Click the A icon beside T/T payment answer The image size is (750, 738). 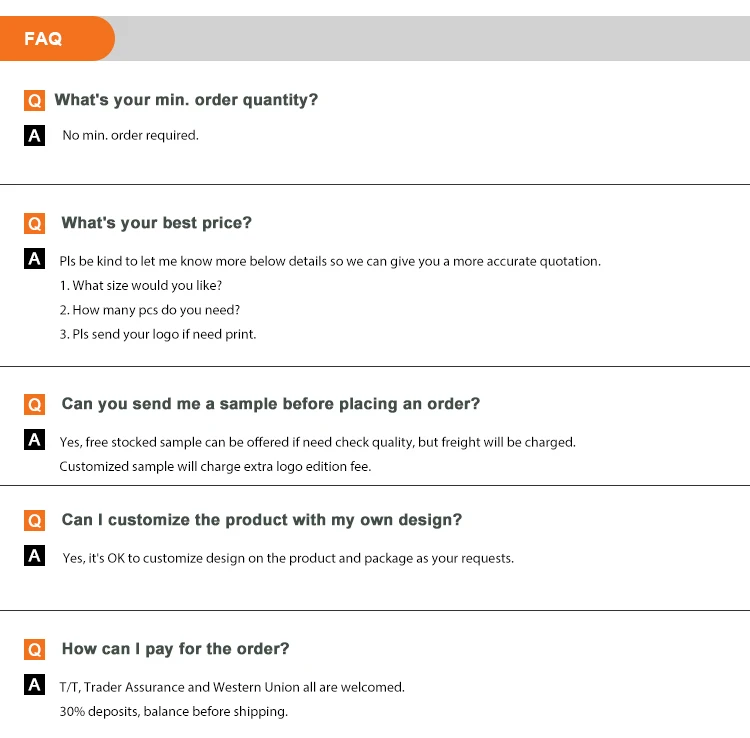(35, 686)
